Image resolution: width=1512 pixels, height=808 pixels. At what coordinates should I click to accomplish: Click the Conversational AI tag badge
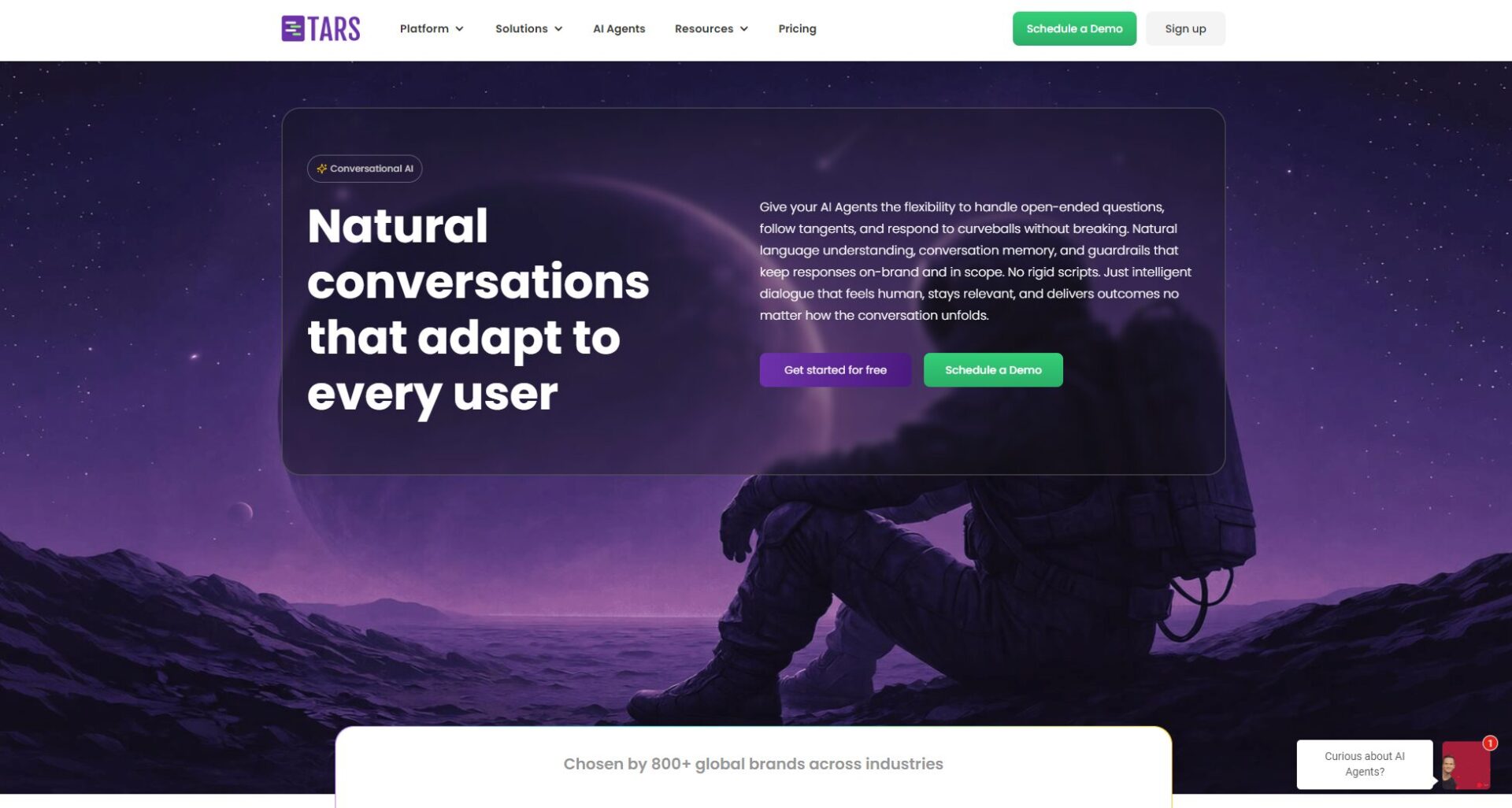tap(365, 169)
